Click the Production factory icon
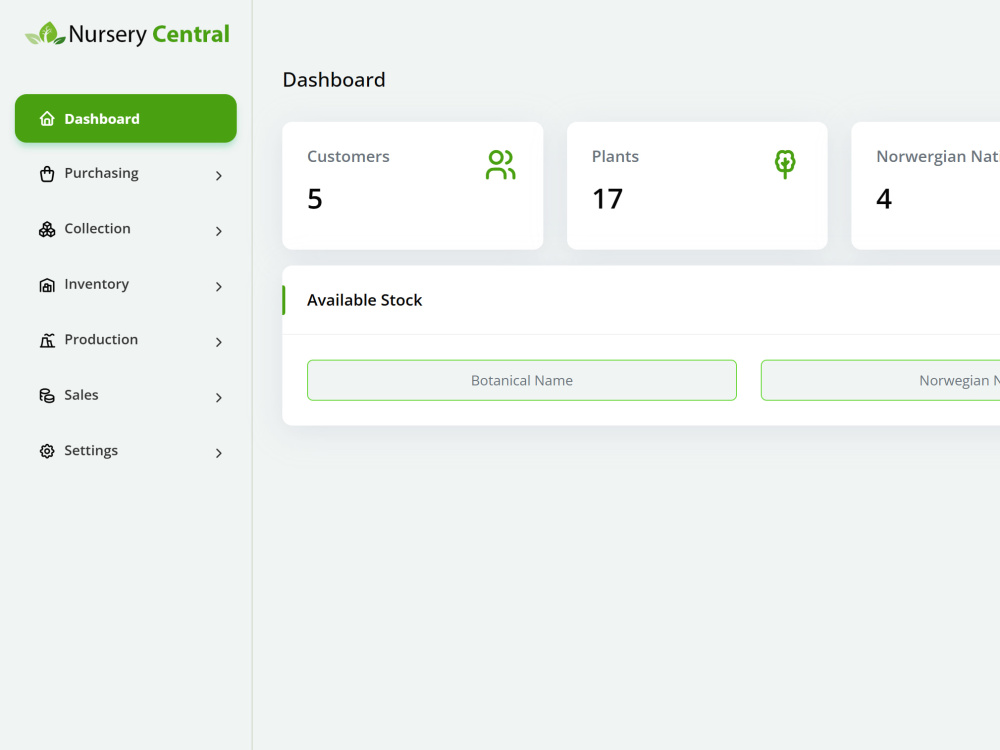Screen dimensions: 1000x750 pos(47,341)
